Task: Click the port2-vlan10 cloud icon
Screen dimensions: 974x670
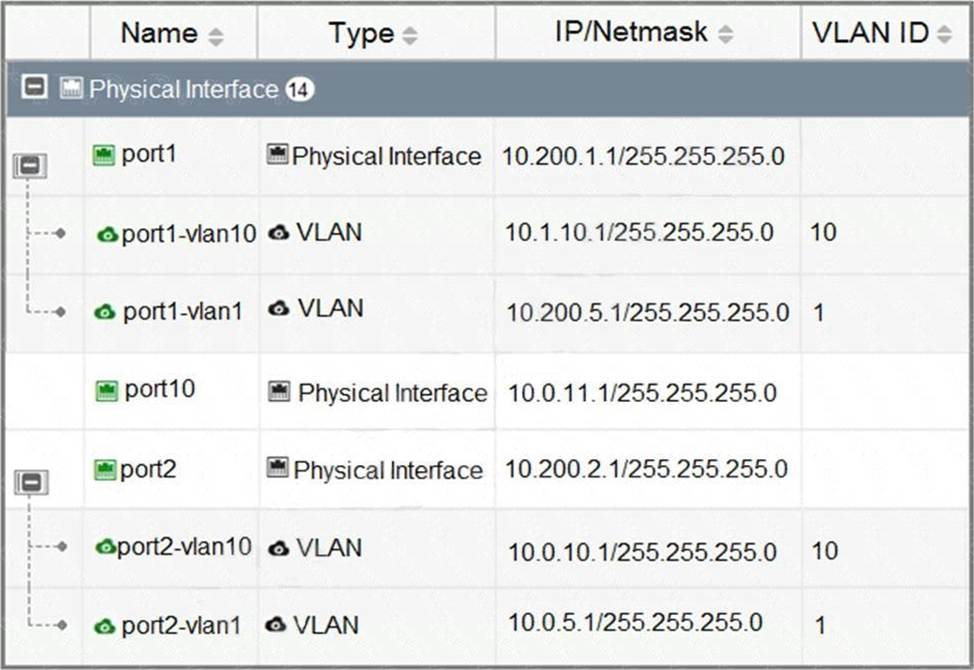Action: 105,547
